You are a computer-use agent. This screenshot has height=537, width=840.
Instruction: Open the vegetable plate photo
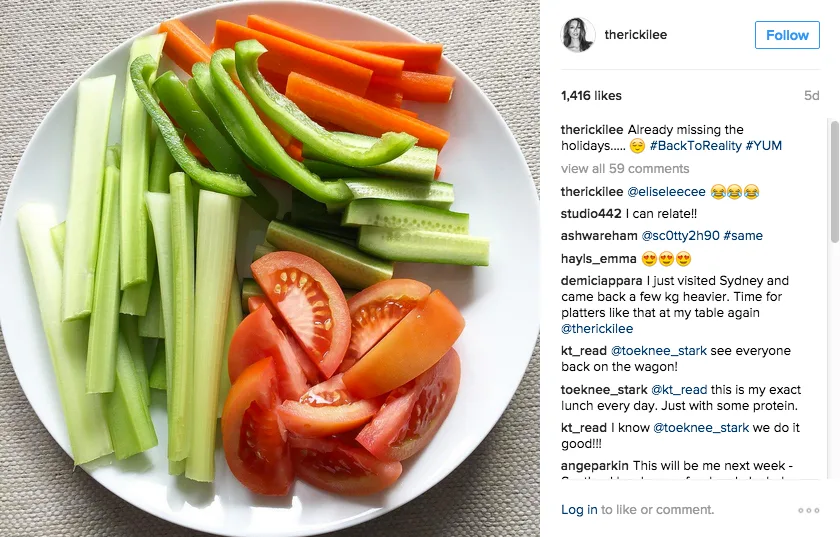(270, 268)
